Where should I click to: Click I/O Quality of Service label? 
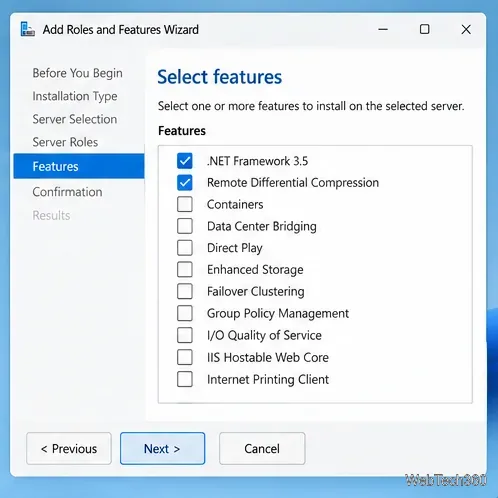coord(264,335)
